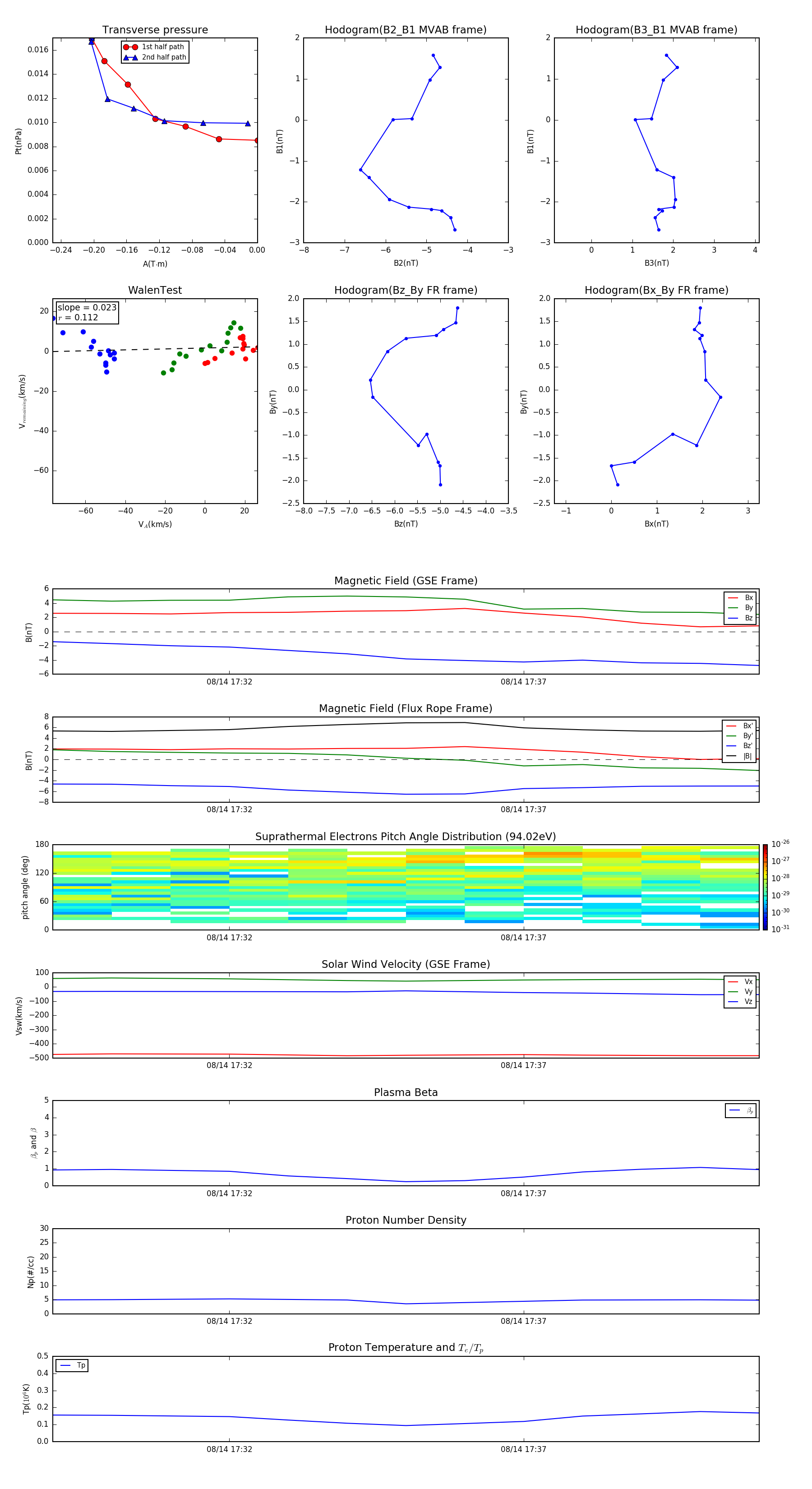Click the 10^-31 colorbar label
812x1489 pixels.
780,929
